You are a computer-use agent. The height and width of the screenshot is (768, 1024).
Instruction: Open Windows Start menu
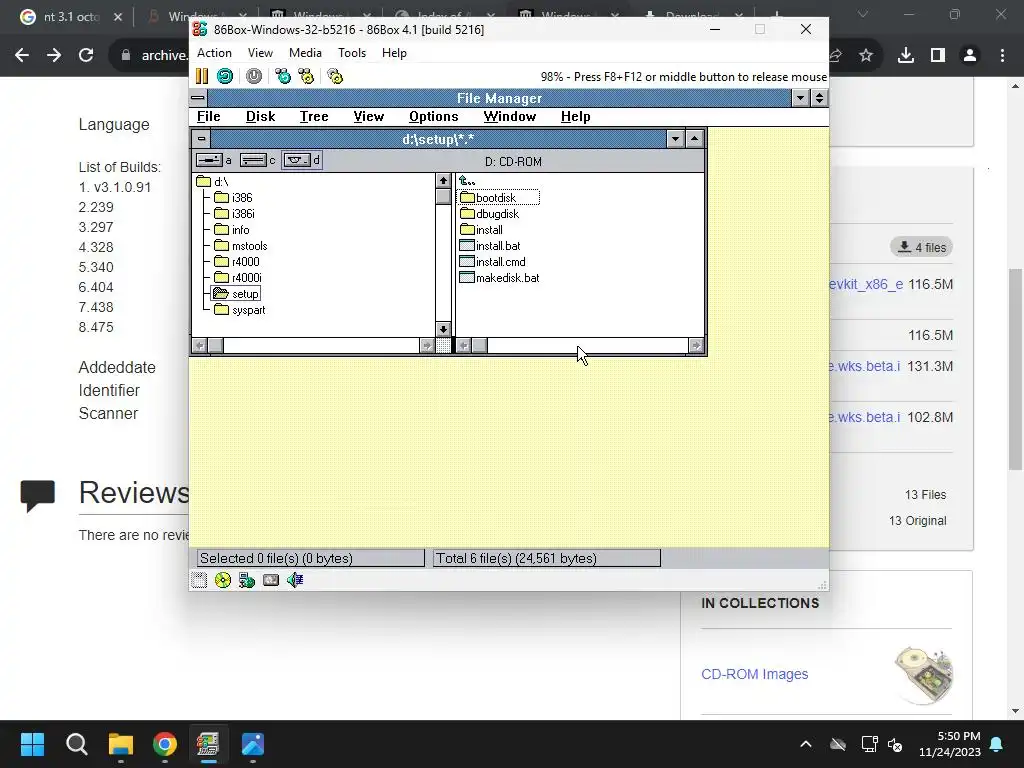(32, 744)
